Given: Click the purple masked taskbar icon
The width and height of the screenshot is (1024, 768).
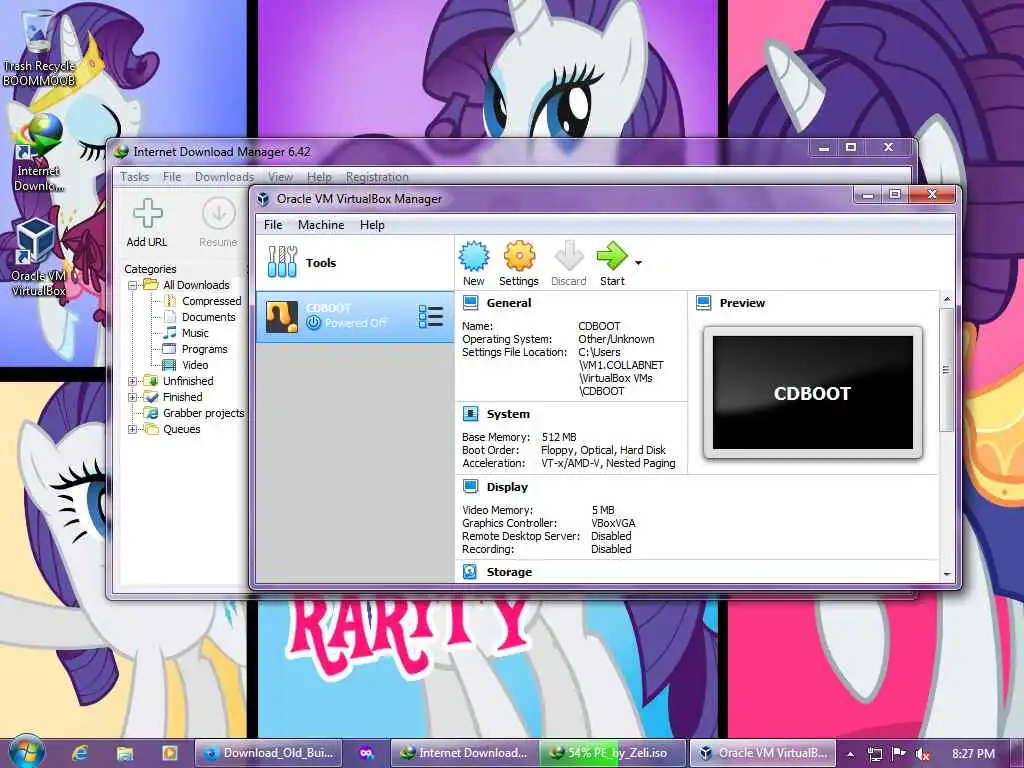Looking at the screenshot, I should pos(367,753).
